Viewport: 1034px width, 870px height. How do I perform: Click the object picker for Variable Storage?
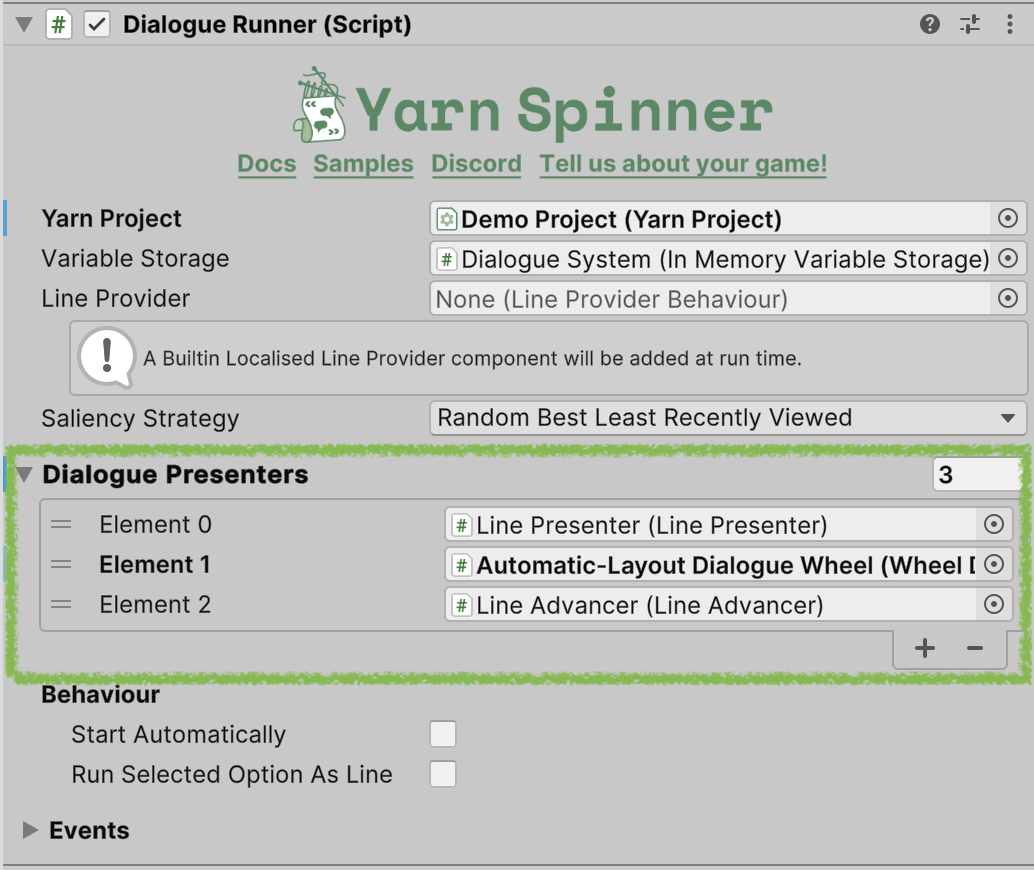click(x=1008, y=259)
